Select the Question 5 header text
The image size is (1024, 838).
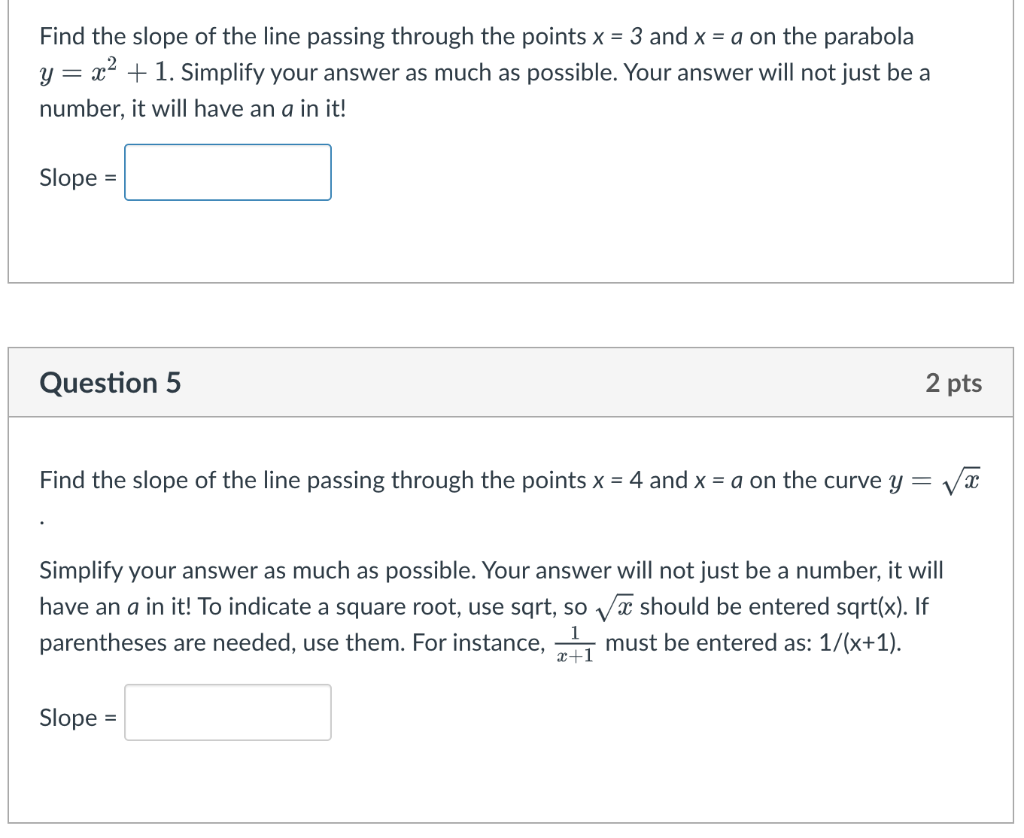[x=111, y=382]
